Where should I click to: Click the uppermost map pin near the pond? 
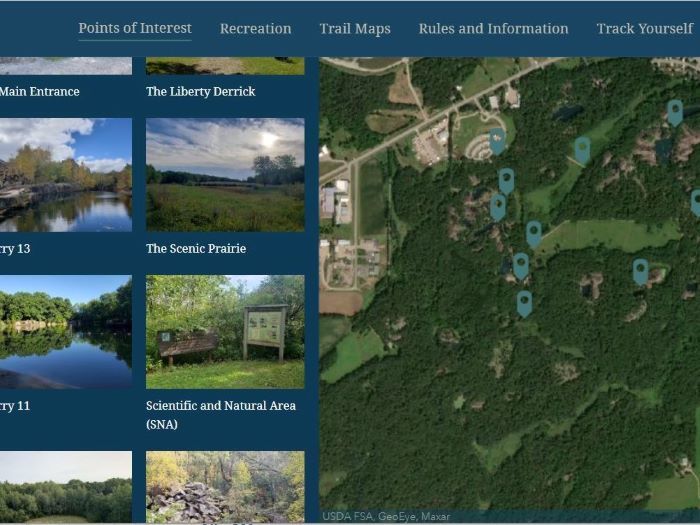tap(675, 112)
